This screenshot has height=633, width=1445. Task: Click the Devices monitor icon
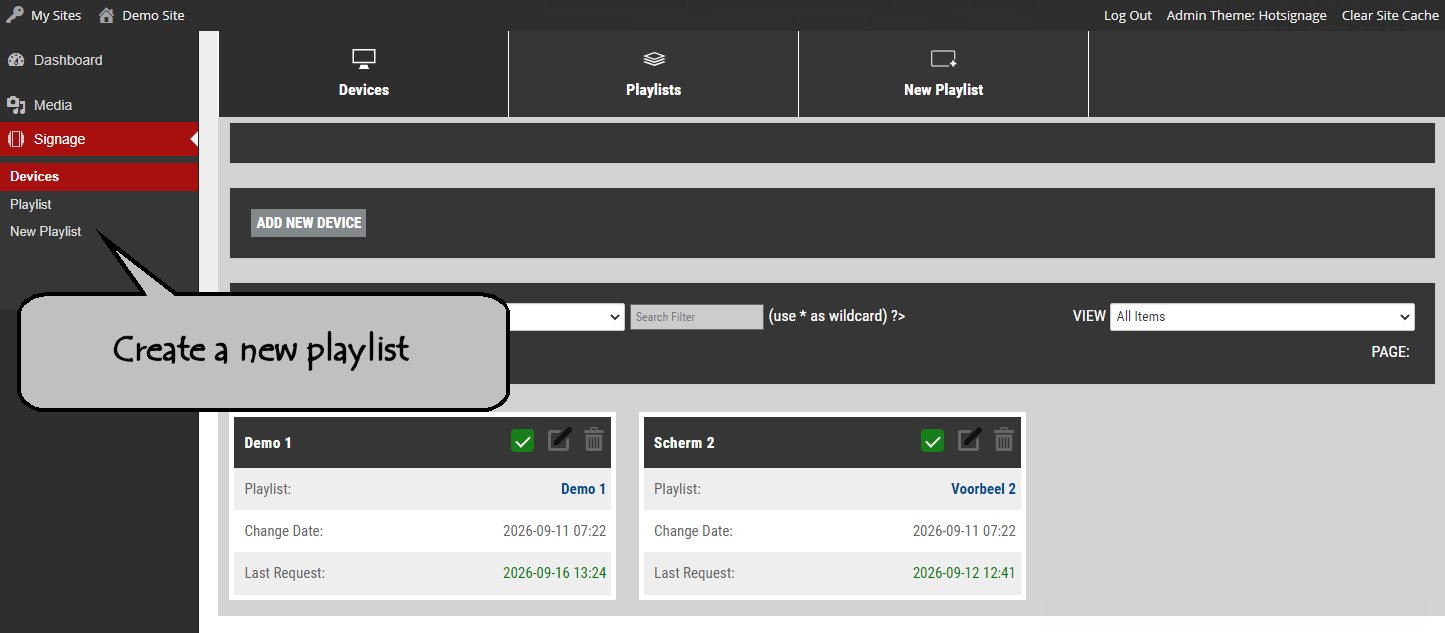point(364,58)
